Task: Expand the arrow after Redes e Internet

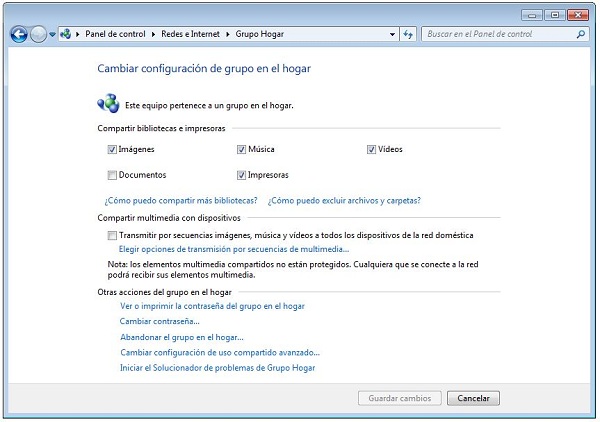Action: (x=229, y=34)
